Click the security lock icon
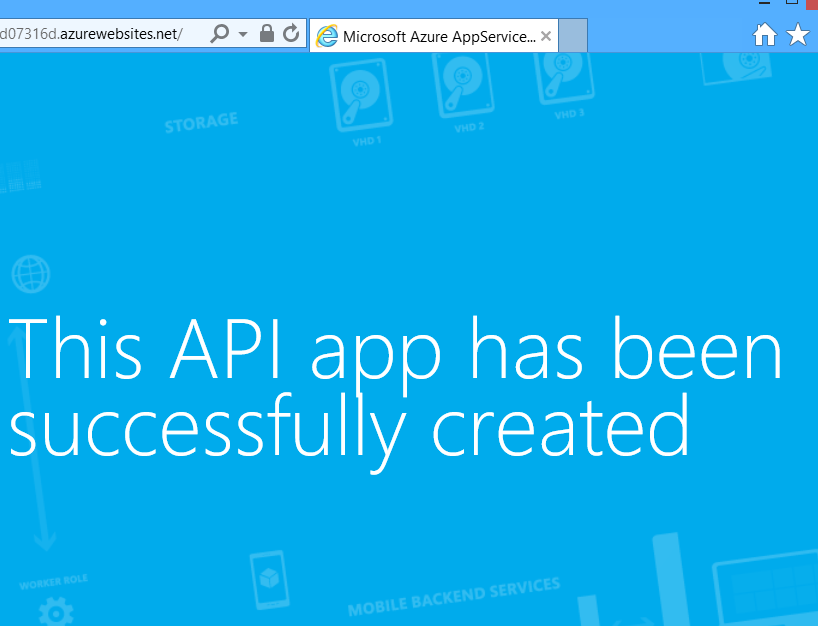This screenshot has width=818, height=626. coord(267,34)
